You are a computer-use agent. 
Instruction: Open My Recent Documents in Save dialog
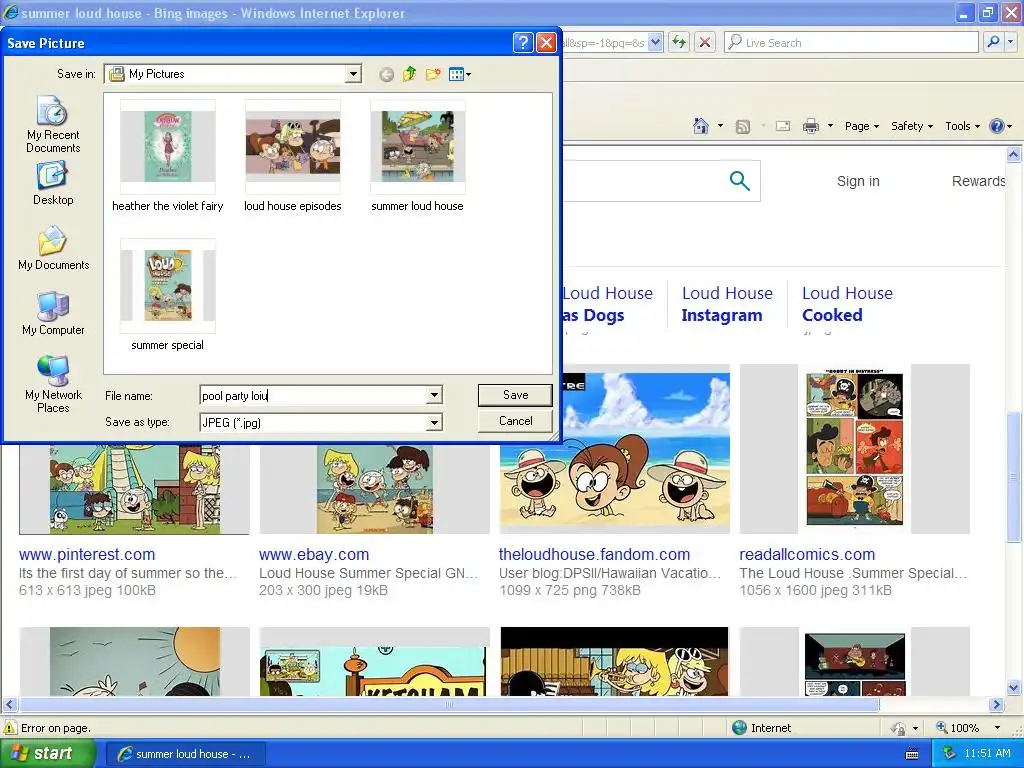tap(53, 124)
